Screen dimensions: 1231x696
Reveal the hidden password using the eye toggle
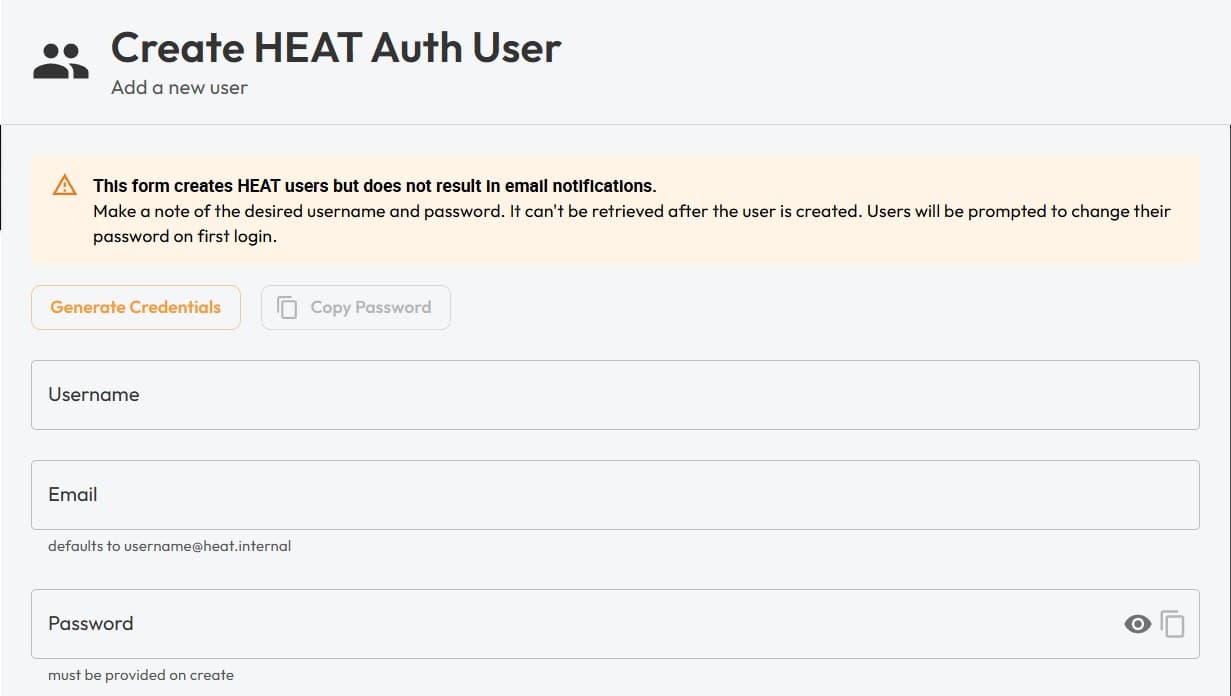[1137, 622]
